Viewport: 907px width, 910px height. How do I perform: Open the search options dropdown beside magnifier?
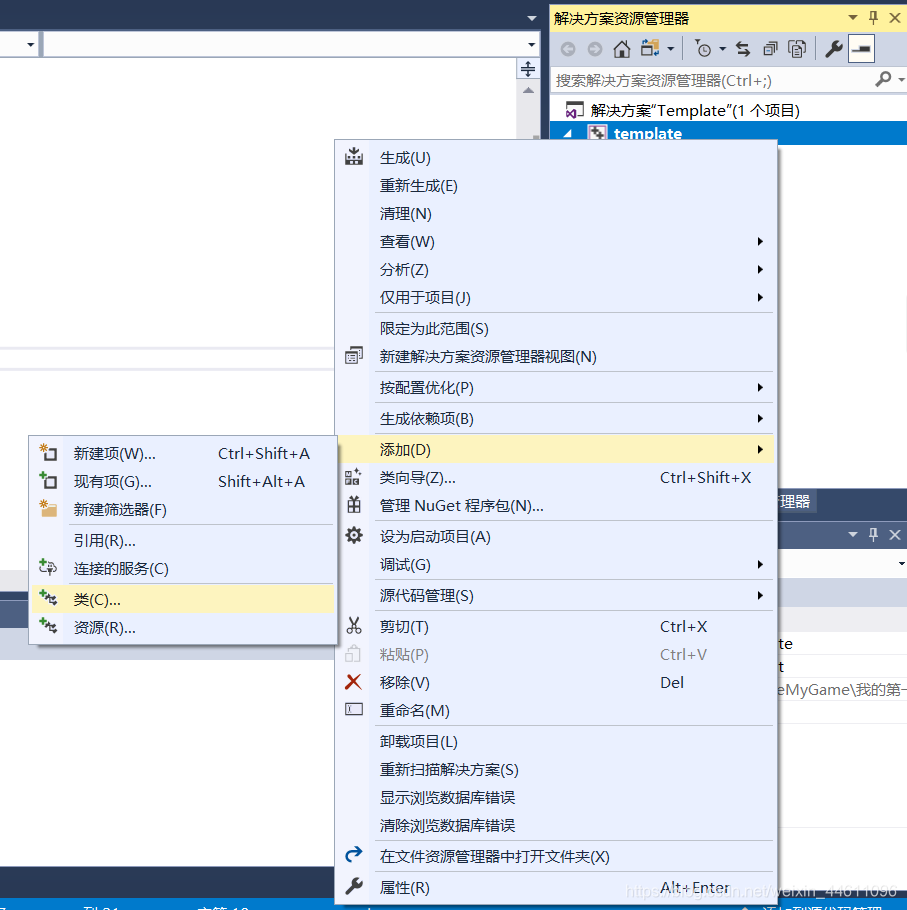pos(900,80)
